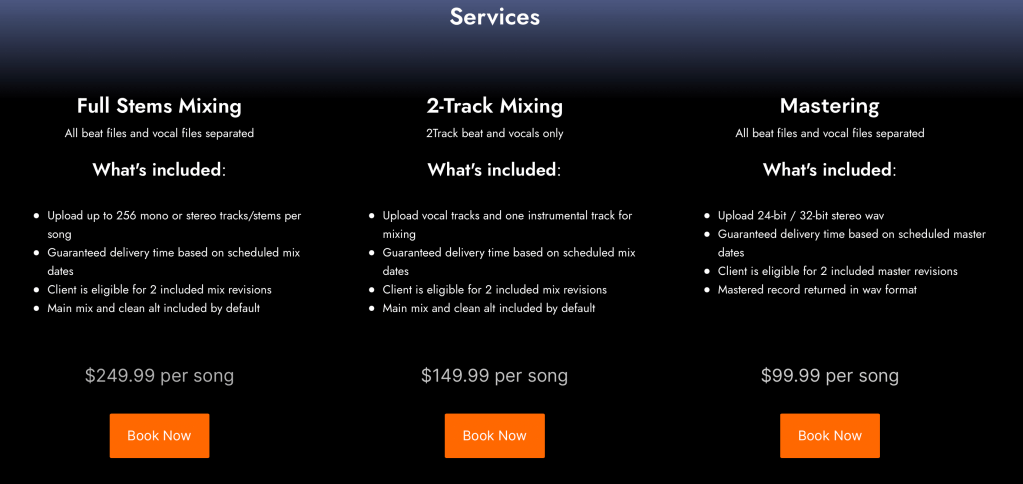Click the 2-Track Mixing heading
The height and width of the screenshot is (484, 1023).
494,105
